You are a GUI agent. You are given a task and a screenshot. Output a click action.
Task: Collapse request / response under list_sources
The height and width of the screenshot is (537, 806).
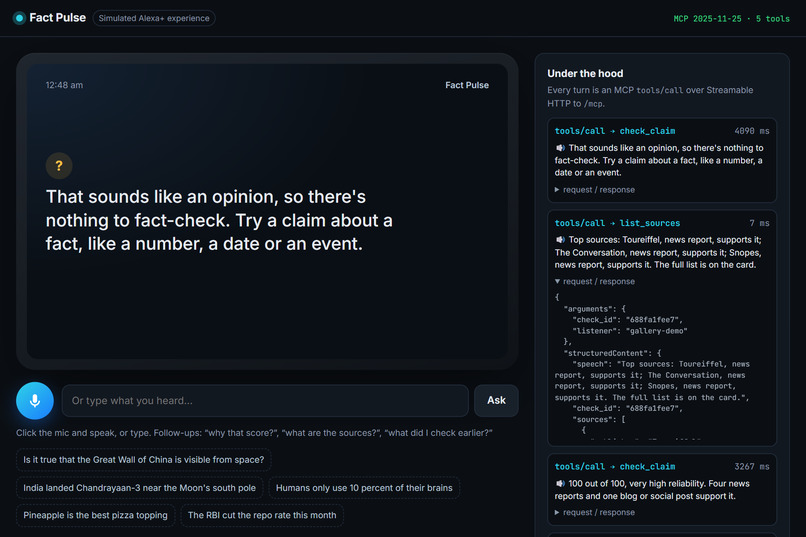coord(595,282)
